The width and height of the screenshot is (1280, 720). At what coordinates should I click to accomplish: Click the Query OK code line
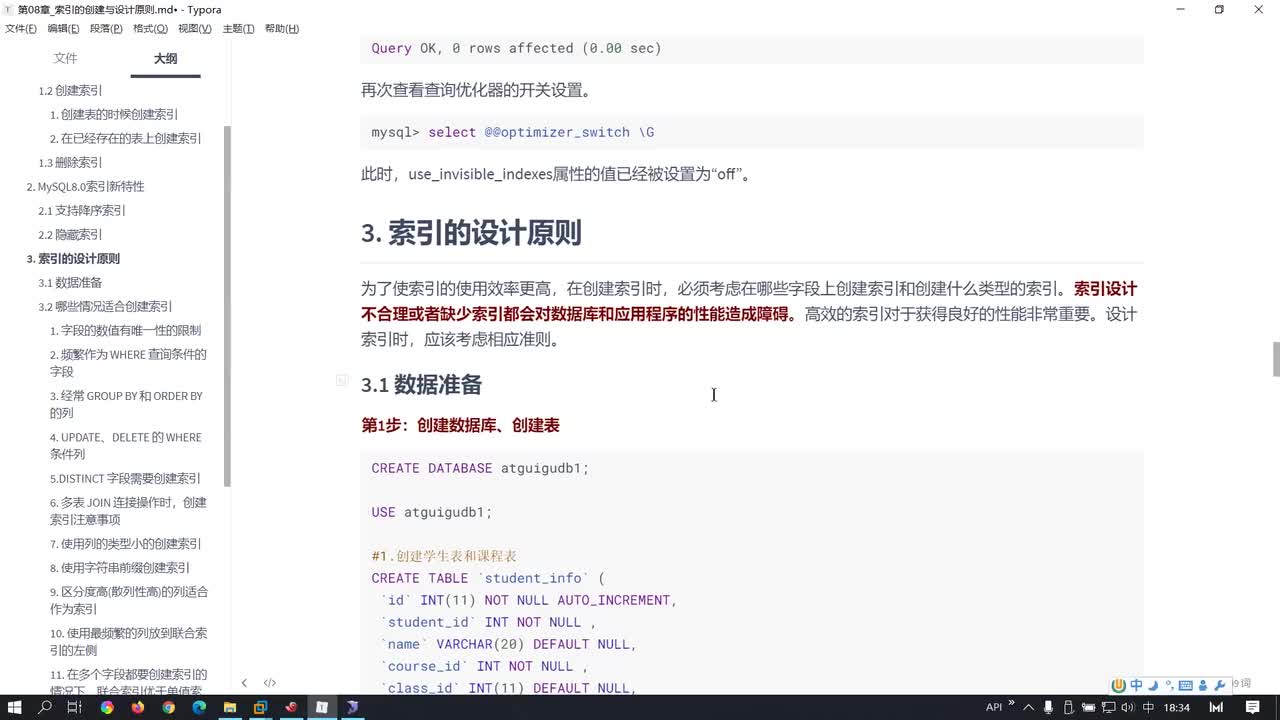tap(516, 48)
